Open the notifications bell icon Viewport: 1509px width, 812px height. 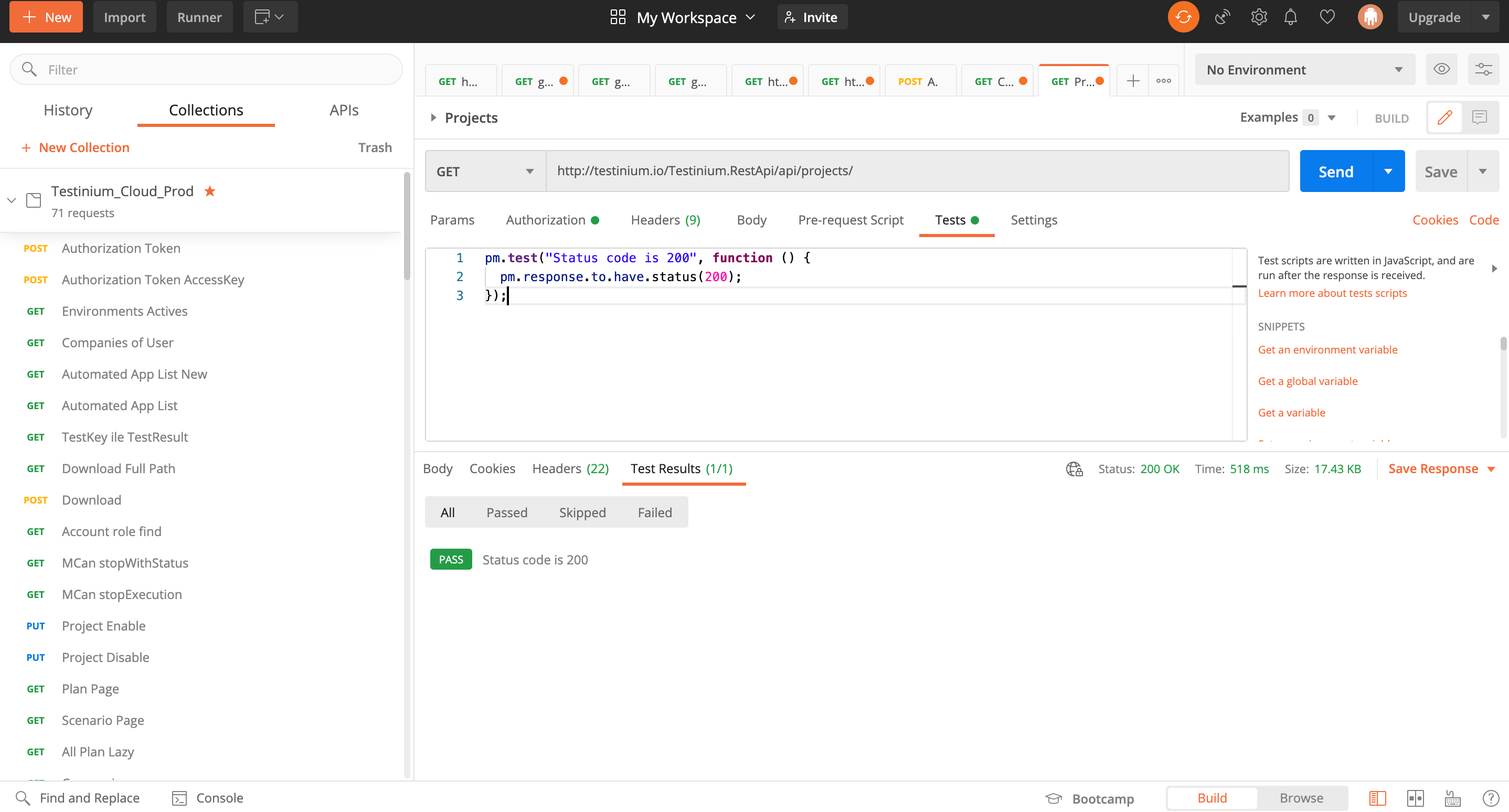click(1291, 17)
